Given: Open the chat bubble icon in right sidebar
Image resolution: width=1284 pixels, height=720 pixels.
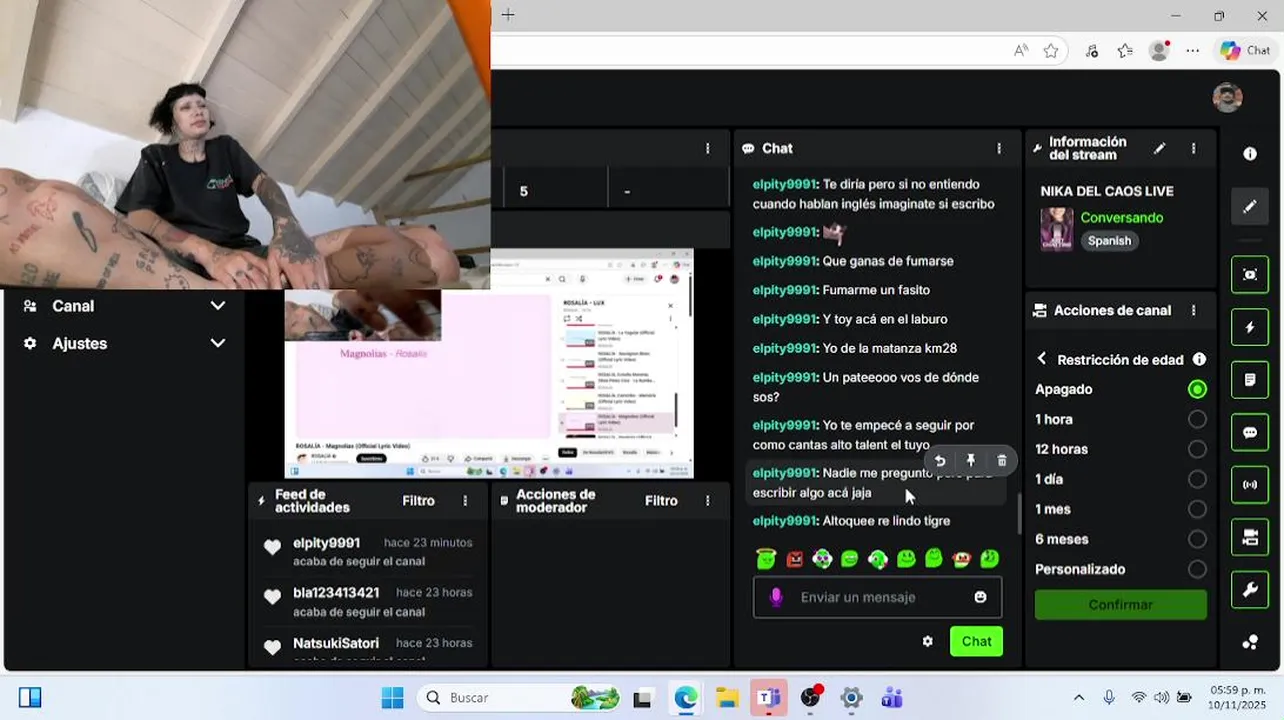Looking at the screenshot, I should [x=1250, y=433].
